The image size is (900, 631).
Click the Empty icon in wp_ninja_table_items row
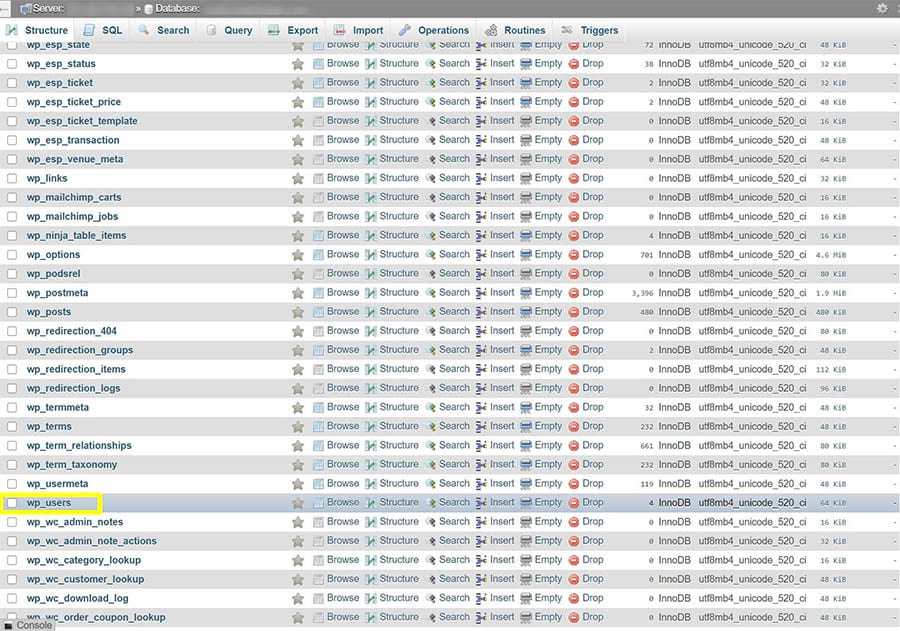526,236
